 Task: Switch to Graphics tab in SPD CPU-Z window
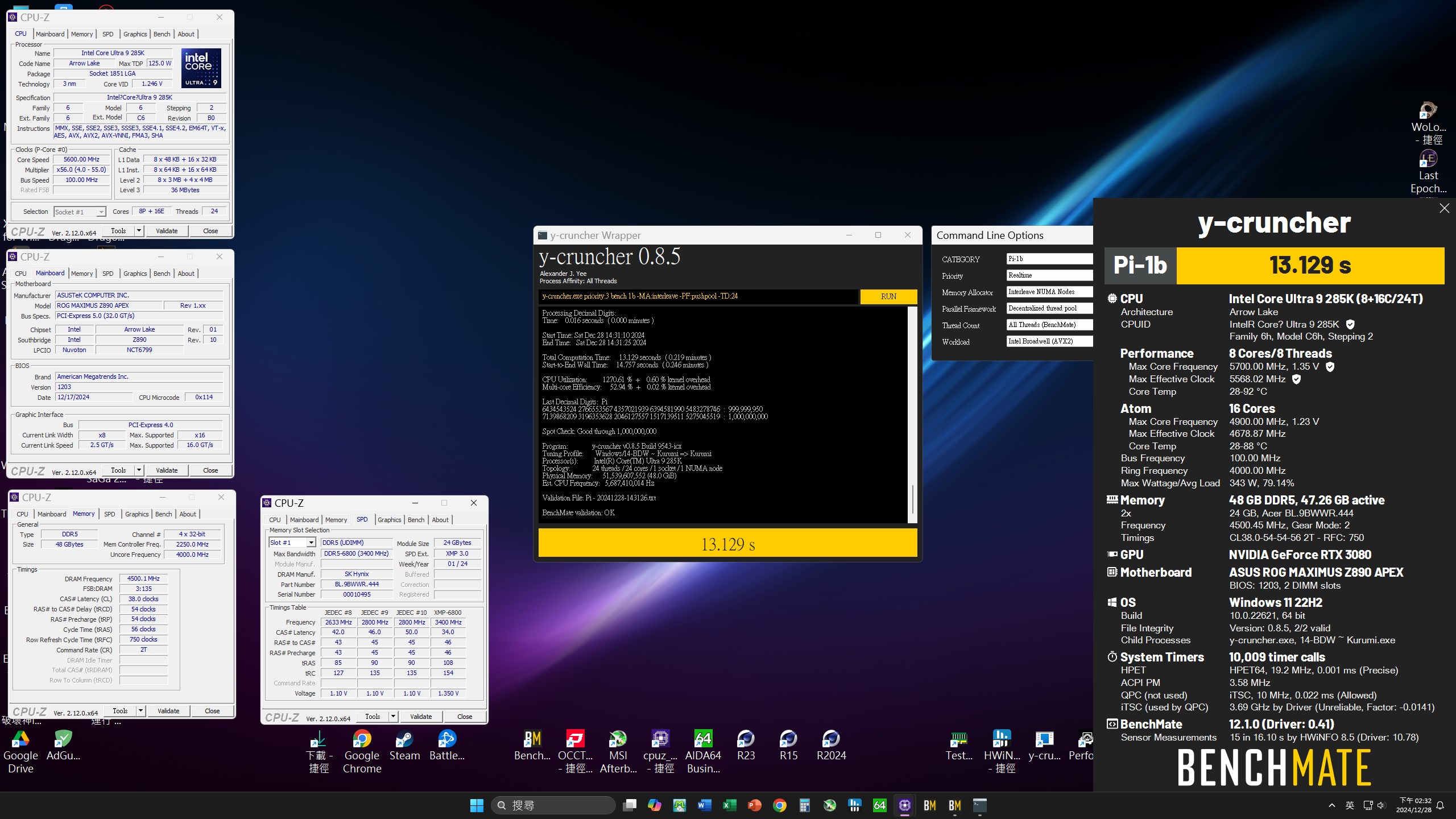coord(390,520)
